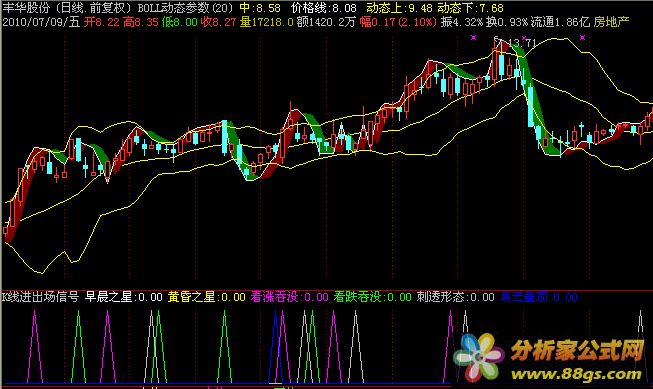
Task: Select the 动态上:9.48 upper band value
Action: click(400, 8)
